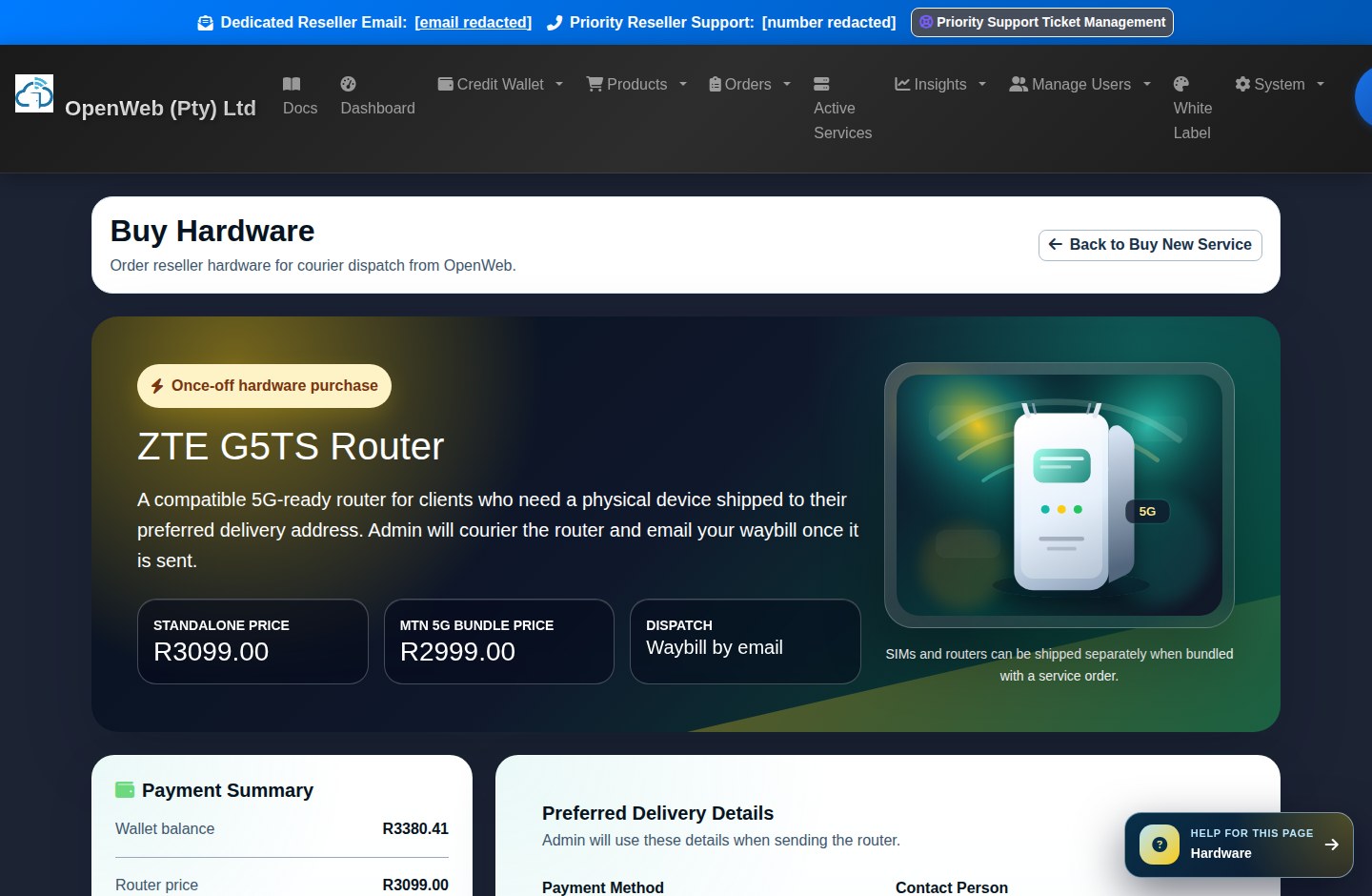This screenshot has width=1372, height=896.
Task: Click the green wallet icon in Payment Summary
Action: click(x=125, y=789)
